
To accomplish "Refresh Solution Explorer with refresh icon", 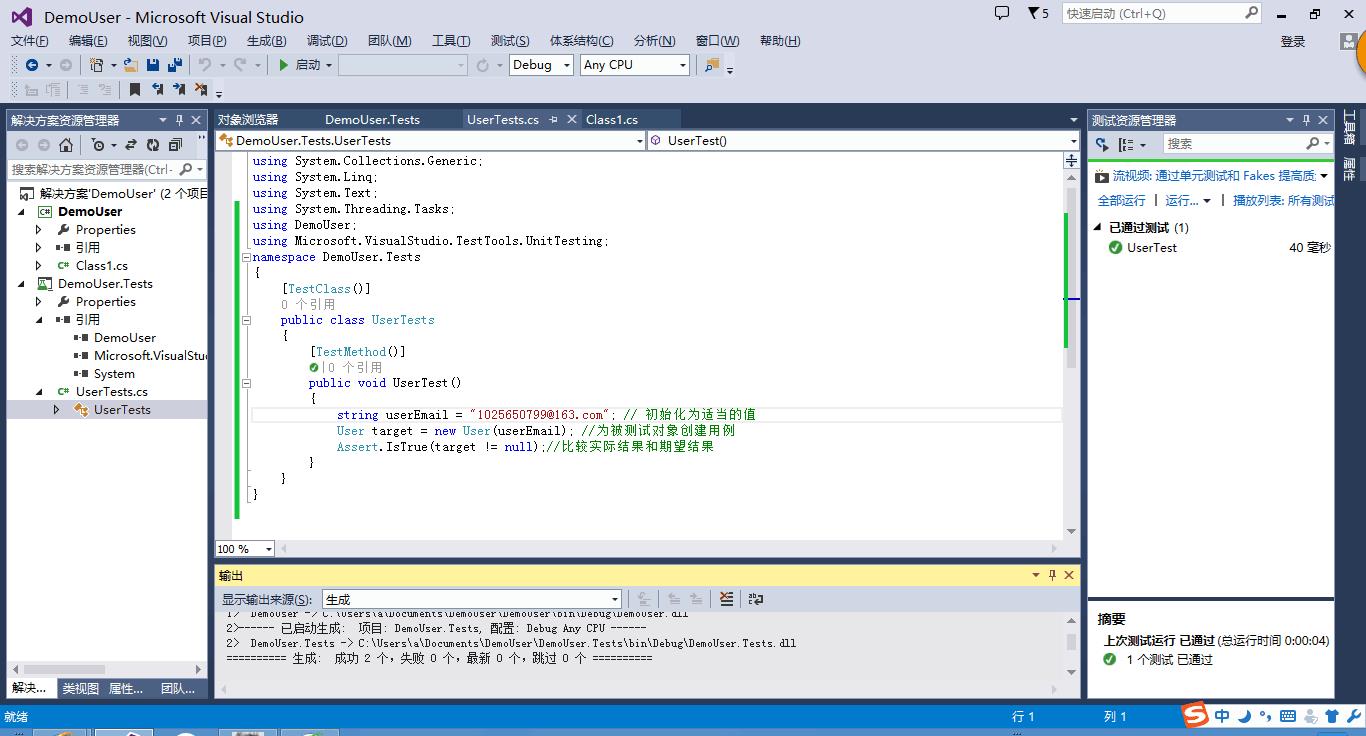I will tap(153, 145).
